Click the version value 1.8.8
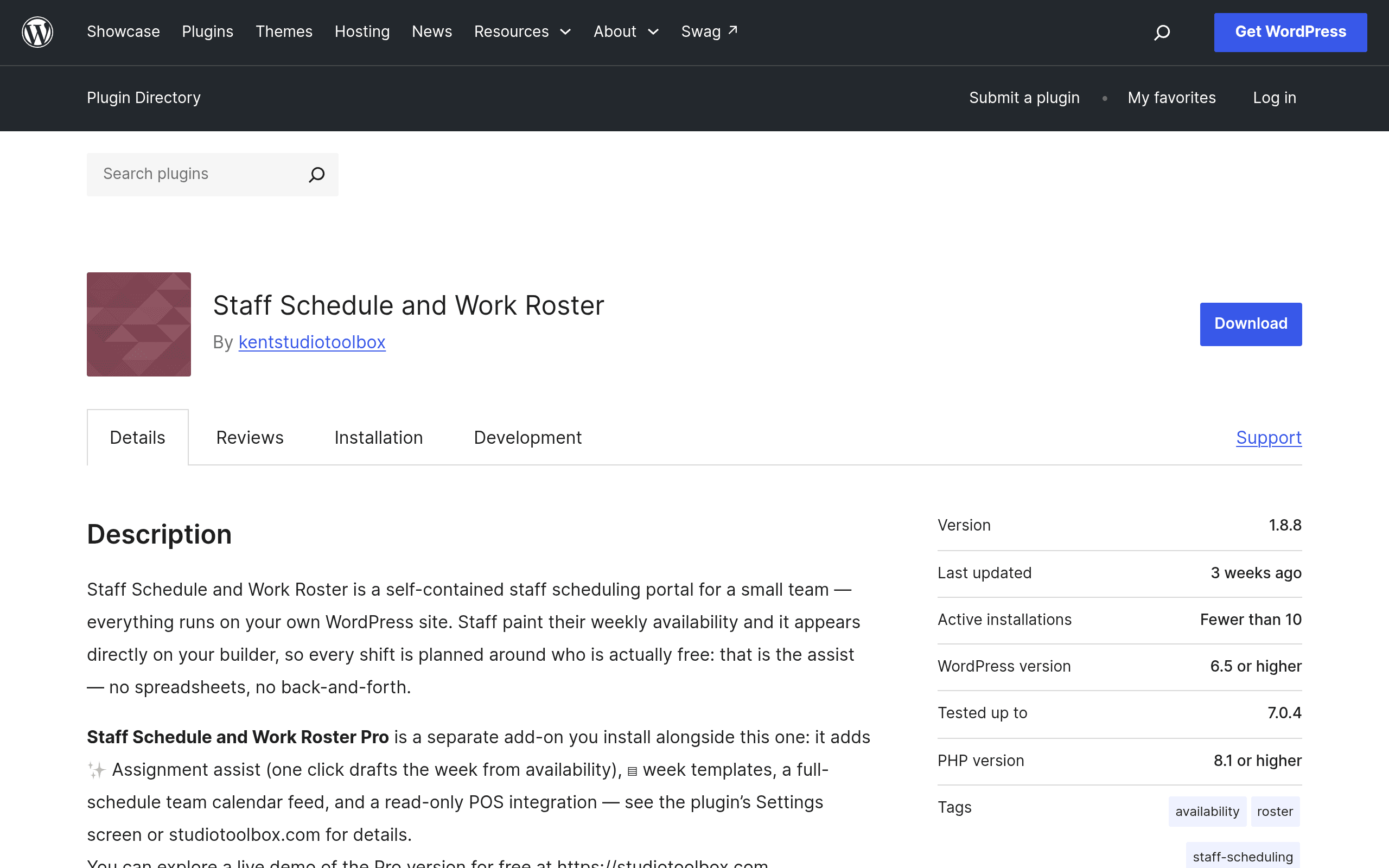This screenshot has width=1389, height=868. coord(1285,525)
